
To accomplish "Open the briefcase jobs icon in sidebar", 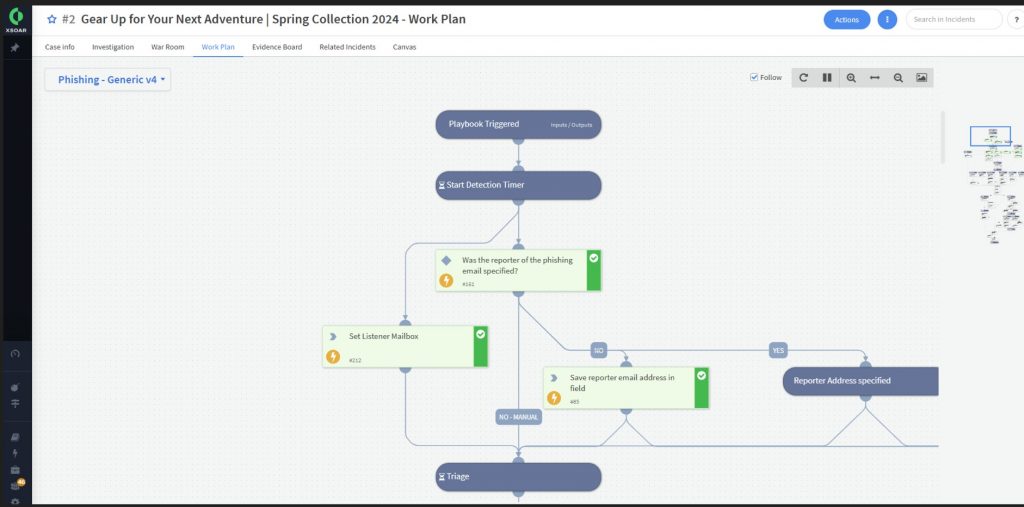I will point(16,470).
